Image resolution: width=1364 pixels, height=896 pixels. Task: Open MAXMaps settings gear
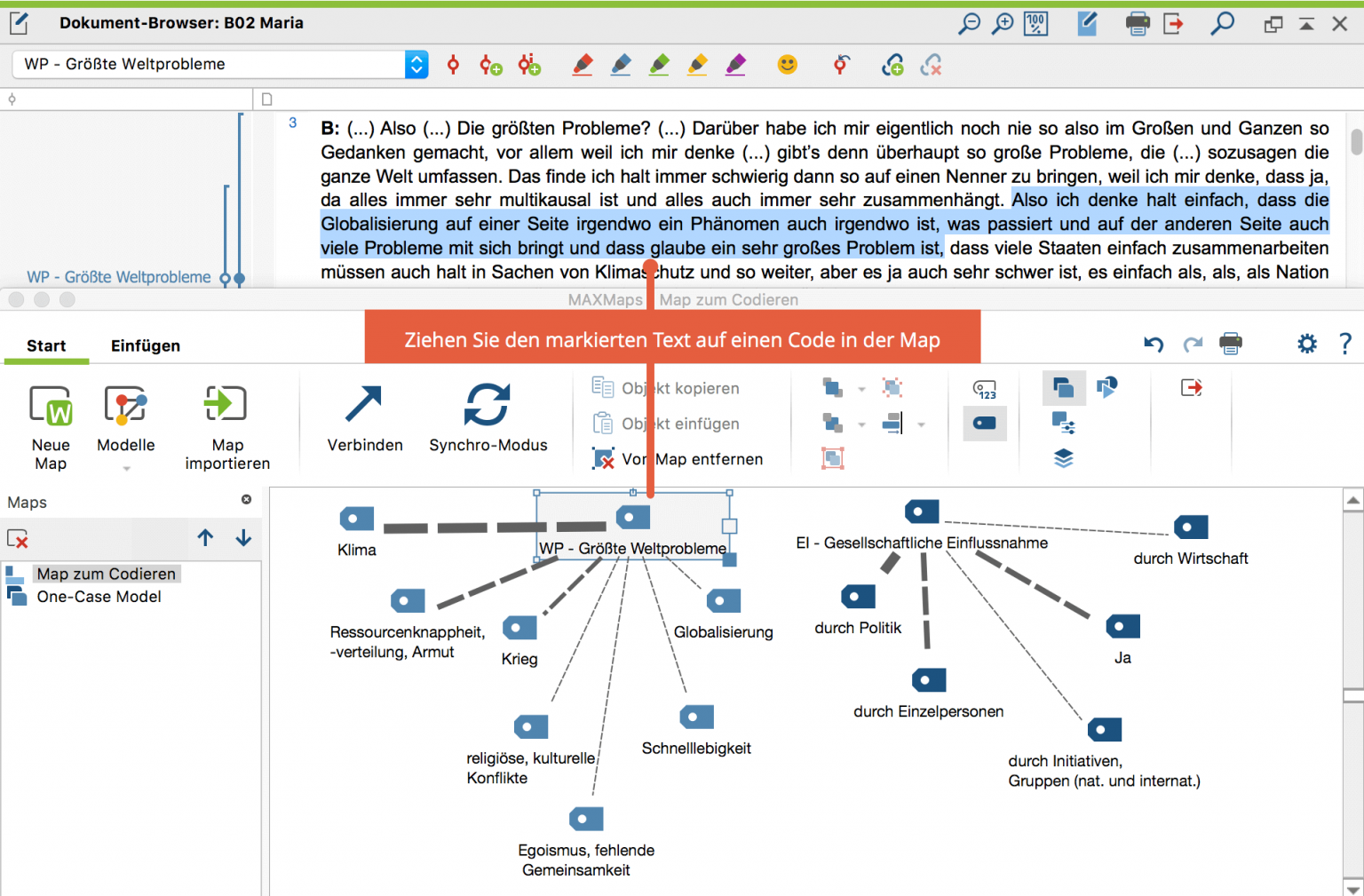pyautogui.click(x=1306, y=344)
